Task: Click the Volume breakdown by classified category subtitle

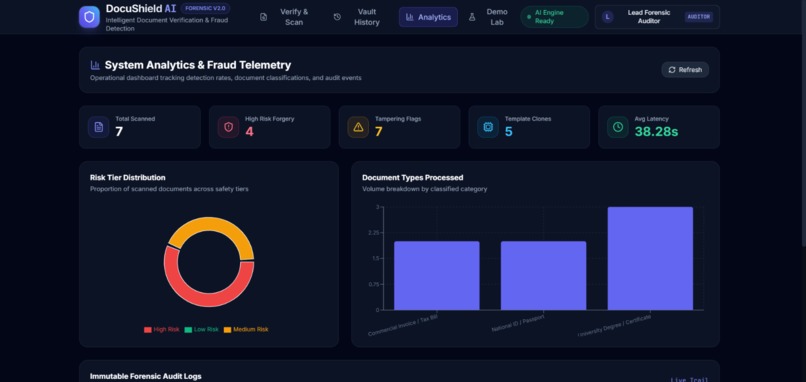Action: (425, 189)
